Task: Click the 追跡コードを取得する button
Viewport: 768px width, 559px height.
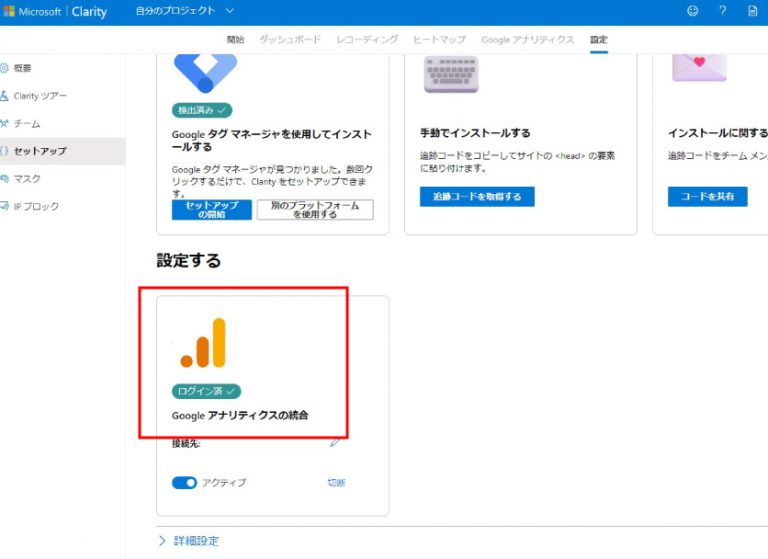Action: [x=477, y=196]
